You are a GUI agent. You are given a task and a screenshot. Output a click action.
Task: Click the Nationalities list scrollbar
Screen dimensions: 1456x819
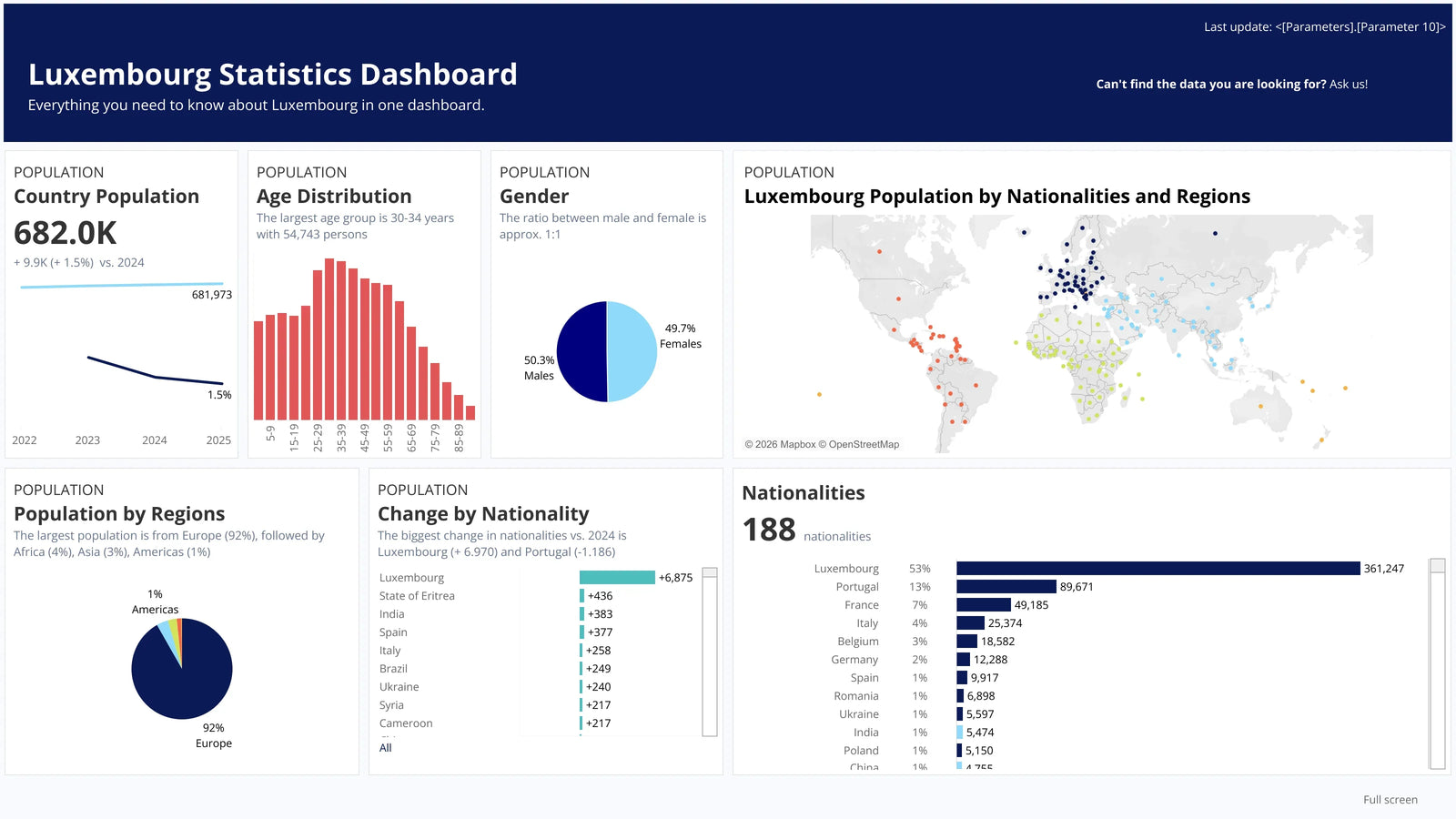(1438, 664)
